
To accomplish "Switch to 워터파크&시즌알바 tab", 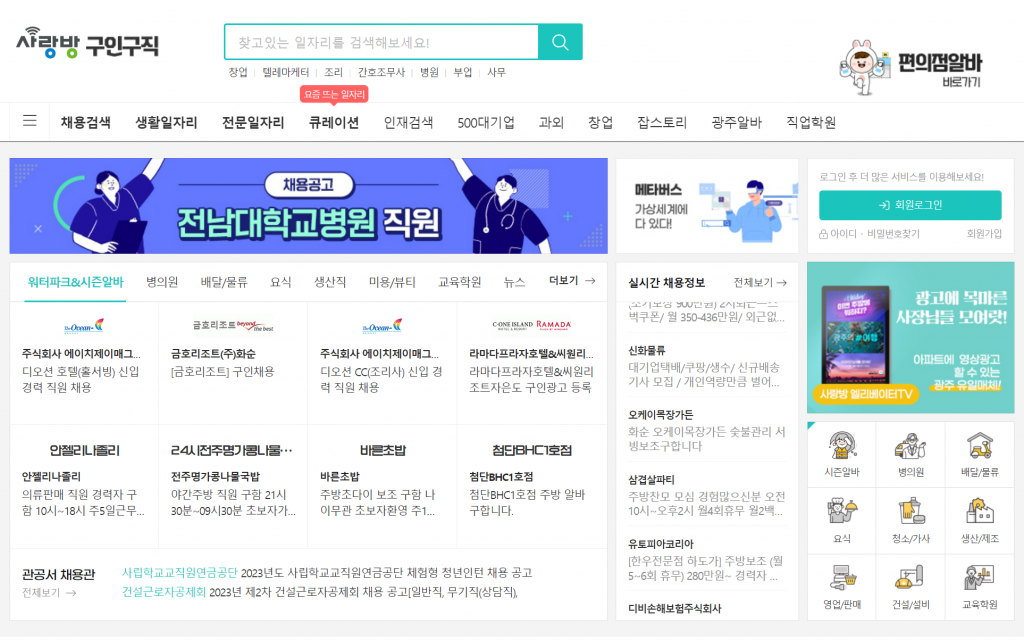I will click(x=75, y=282).
